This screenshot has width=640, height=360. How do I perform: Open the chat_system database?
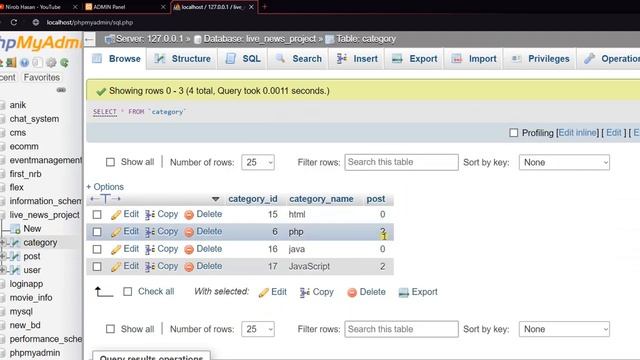(x=34, y=119)
